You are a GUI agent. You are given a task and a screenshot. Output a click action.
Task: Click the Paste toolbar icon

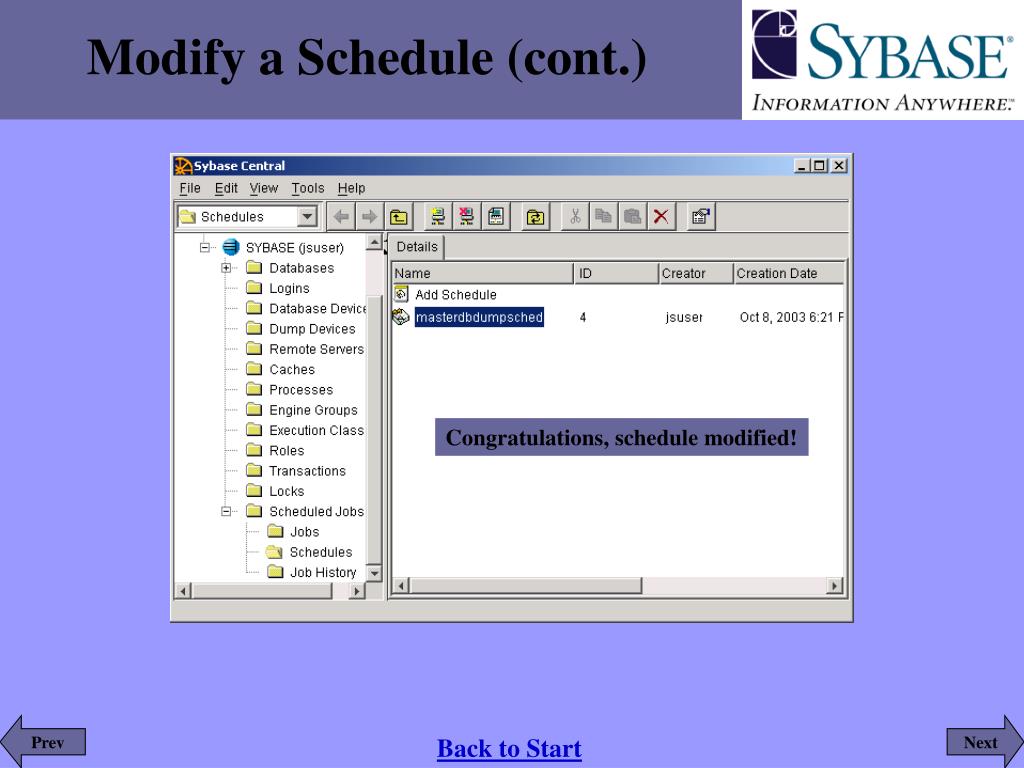pyautogui.click(x=632, y=217)
